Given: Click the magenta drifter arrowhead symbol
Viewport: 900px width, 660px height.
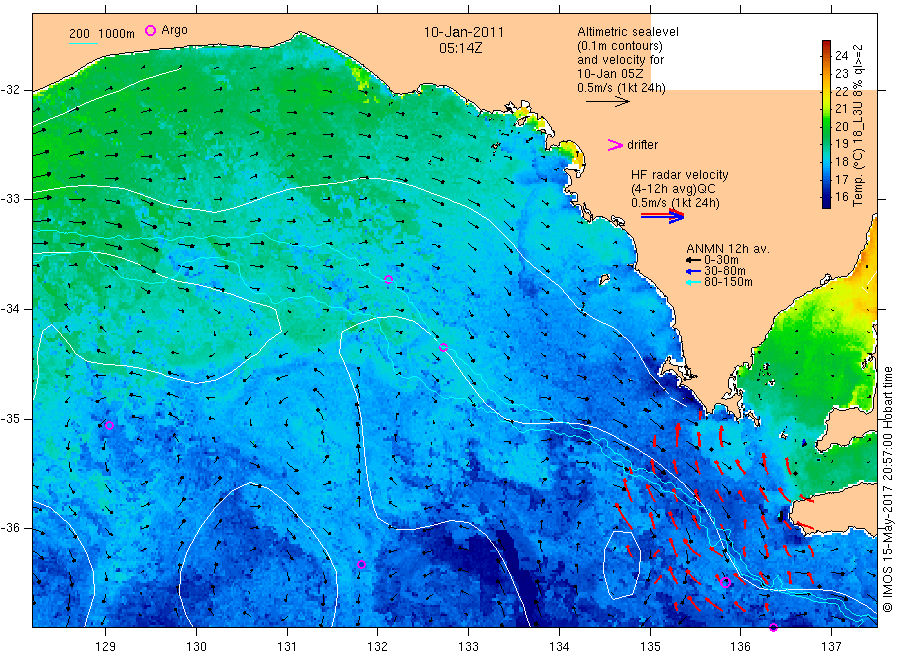Looking at the screenshot, I should pyautogui.click(x=615, y=145).
